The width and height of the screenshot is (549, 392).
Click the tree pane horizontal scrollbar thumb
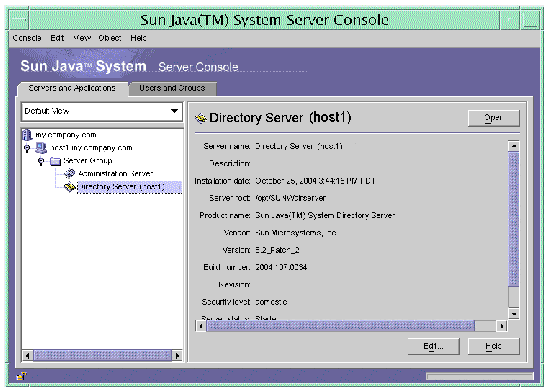tap(102, 356)
